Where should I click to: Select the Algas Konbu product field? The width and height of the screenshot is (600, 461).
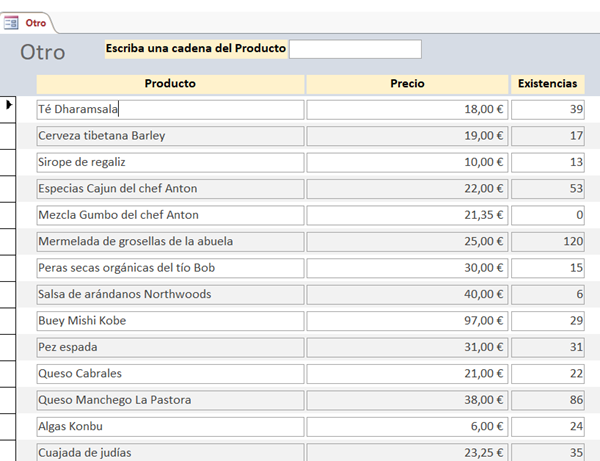tap(170, 426)
